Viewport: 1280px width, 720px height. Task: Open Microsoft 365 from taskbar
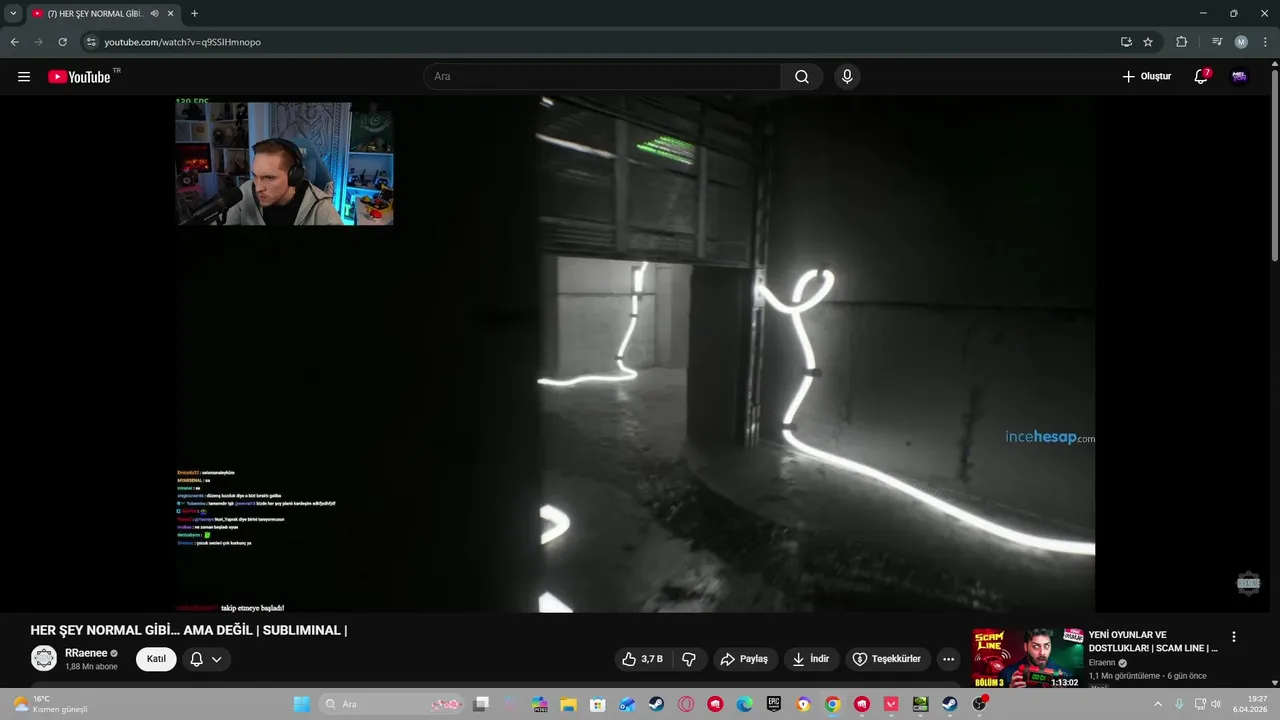[539, 704]
